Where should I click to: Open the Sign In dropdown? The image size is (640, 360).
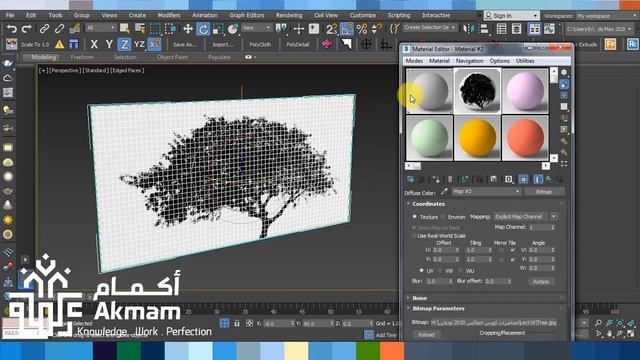(x=511, y=16)
